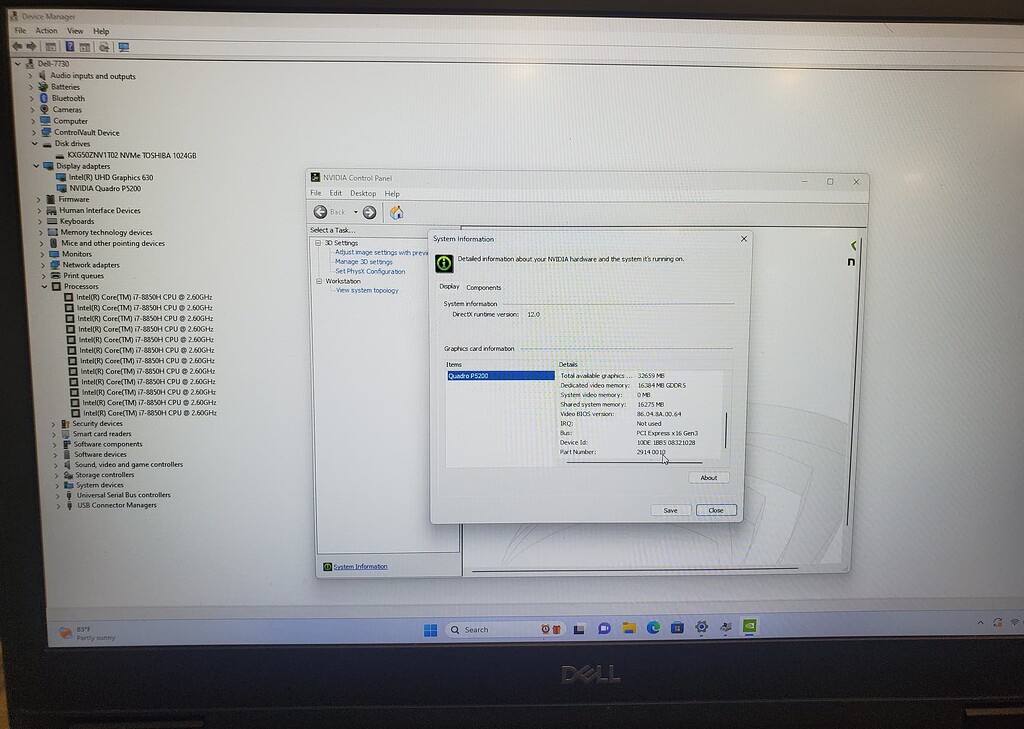
Task: Open the File menu in Device Manager
Action: coord(20,31)
